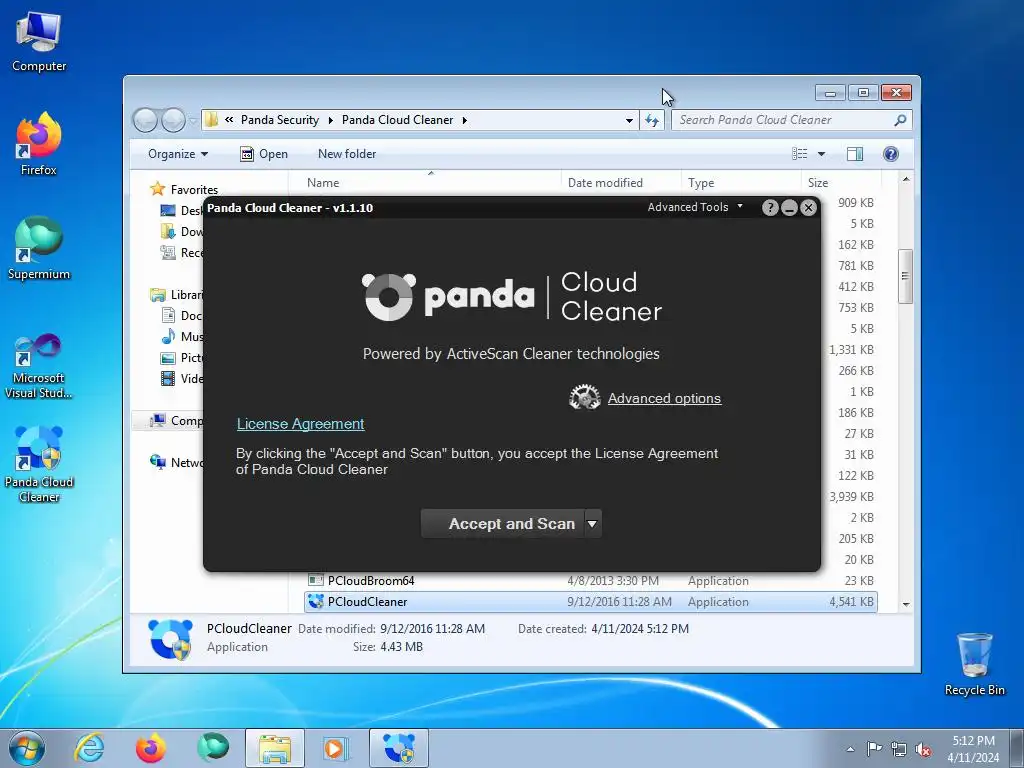Click Open in the Explorer toolbar
The image size is (1024, 768).
264,154
